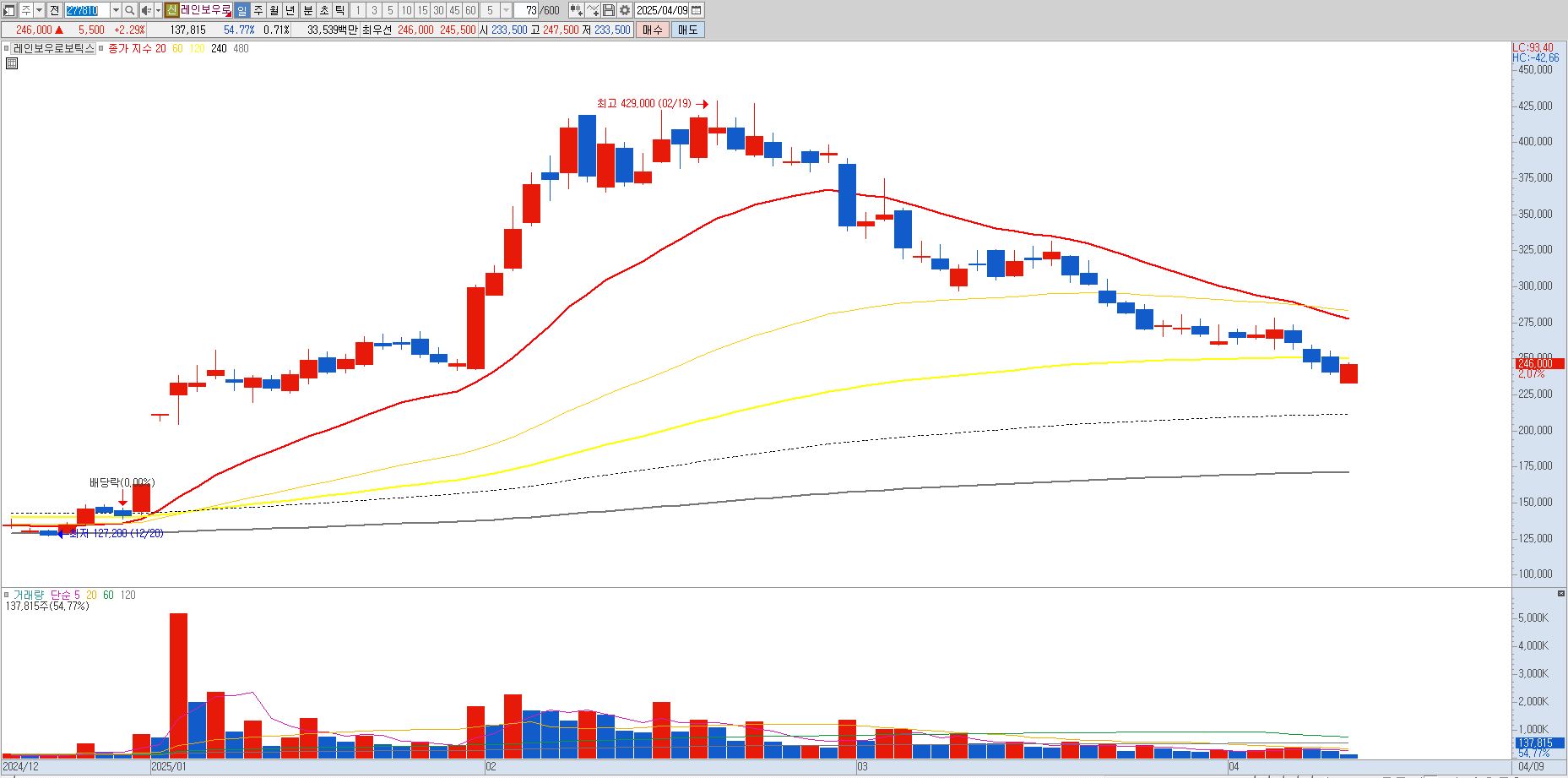Select the second (초) period toggle

[323, 10]
